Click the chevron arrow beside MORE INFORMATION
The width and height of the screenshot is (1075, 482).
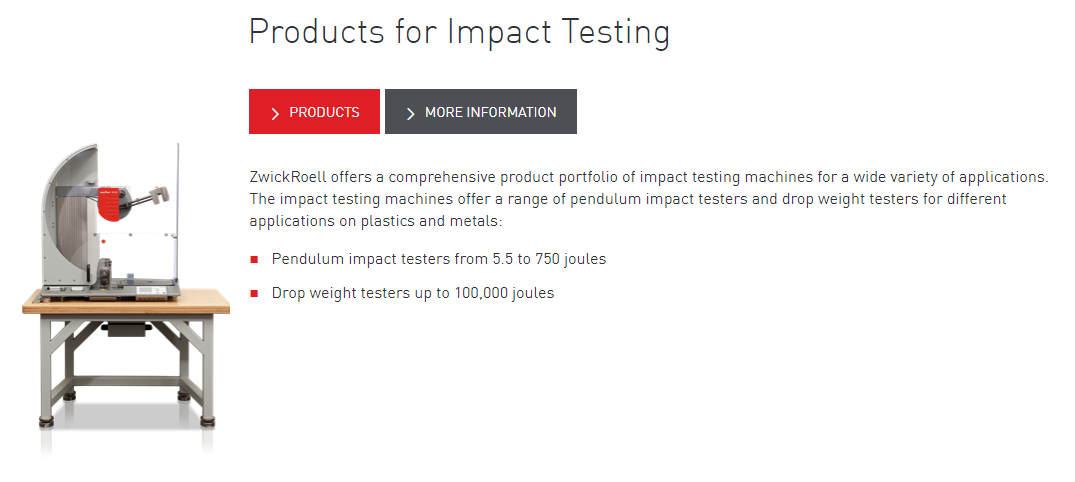click(410, 113)
